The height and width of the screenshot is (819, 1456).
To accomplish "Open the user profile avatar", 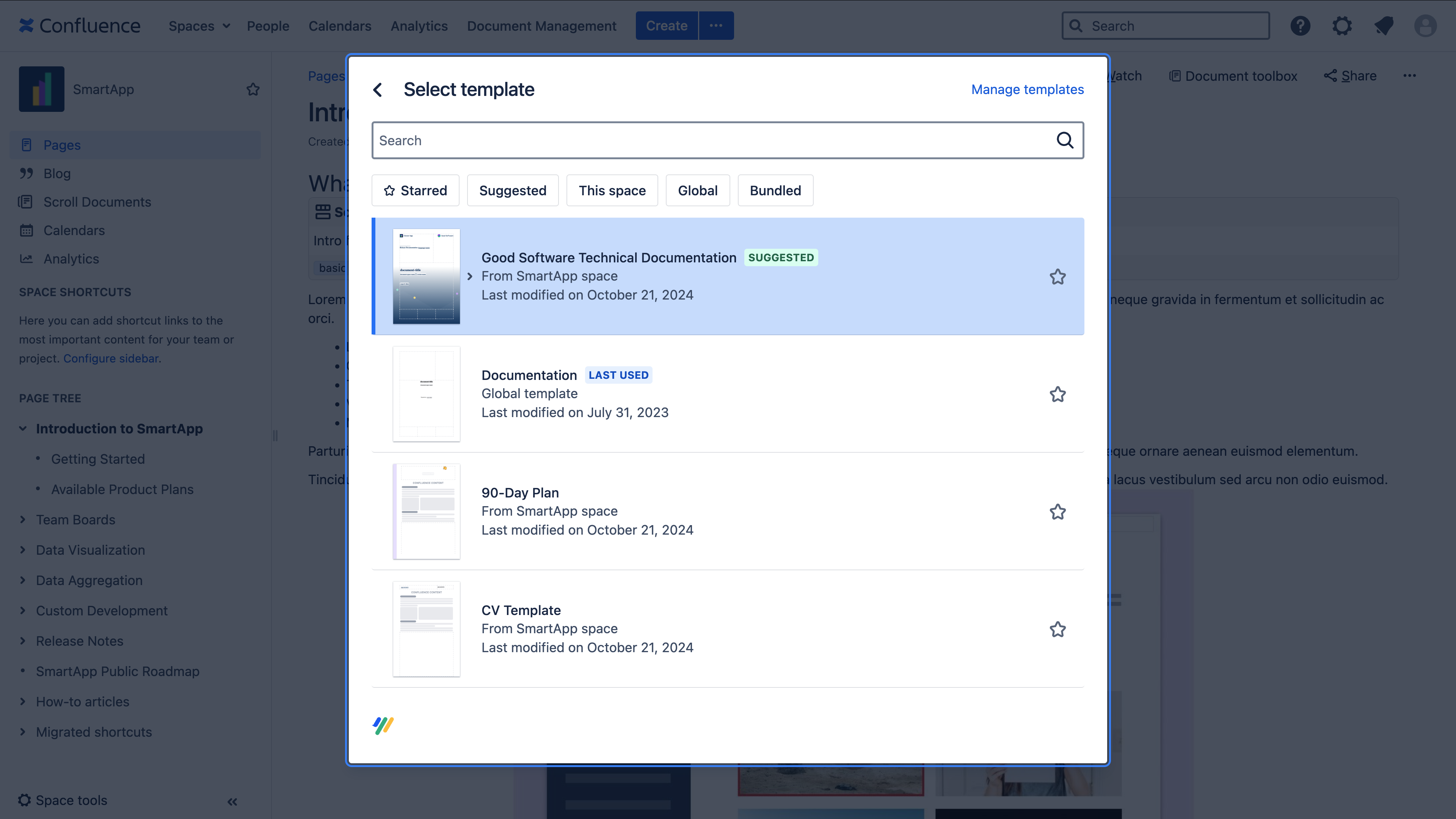I will 1425,26.
